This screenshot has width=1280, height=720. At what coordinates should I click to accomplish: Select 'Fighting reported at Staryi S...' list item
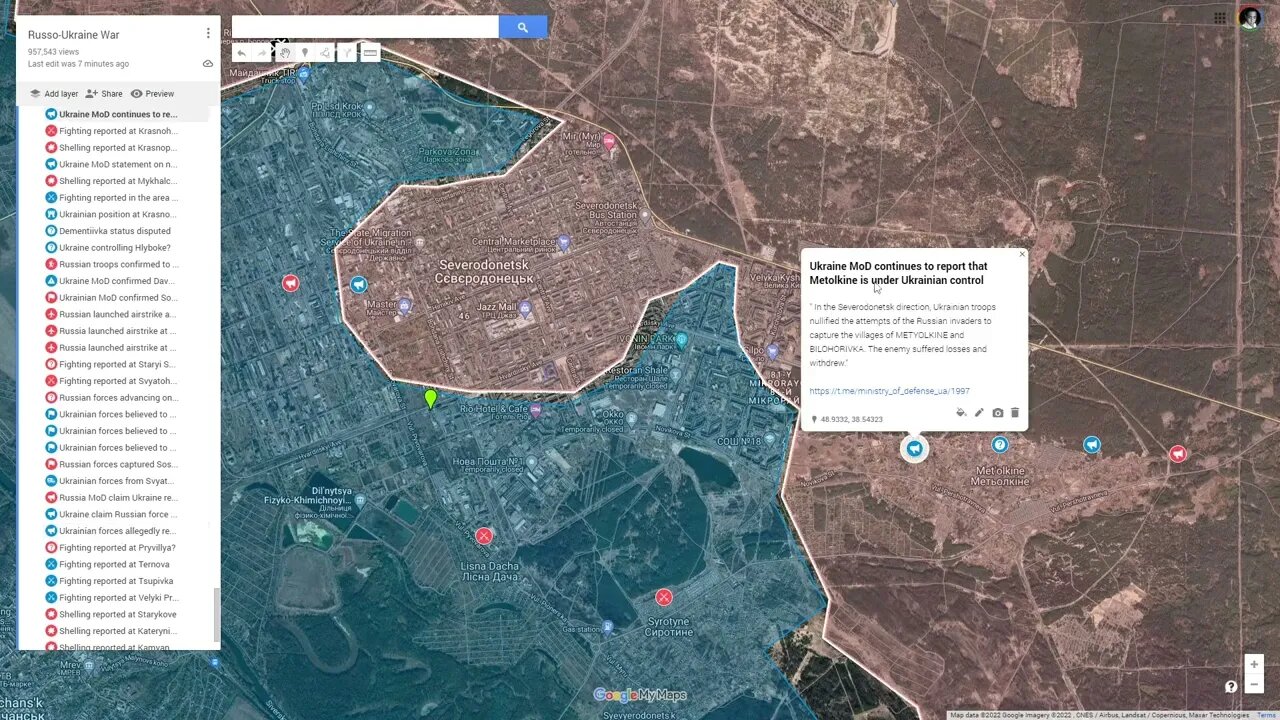tap(118, 364)
